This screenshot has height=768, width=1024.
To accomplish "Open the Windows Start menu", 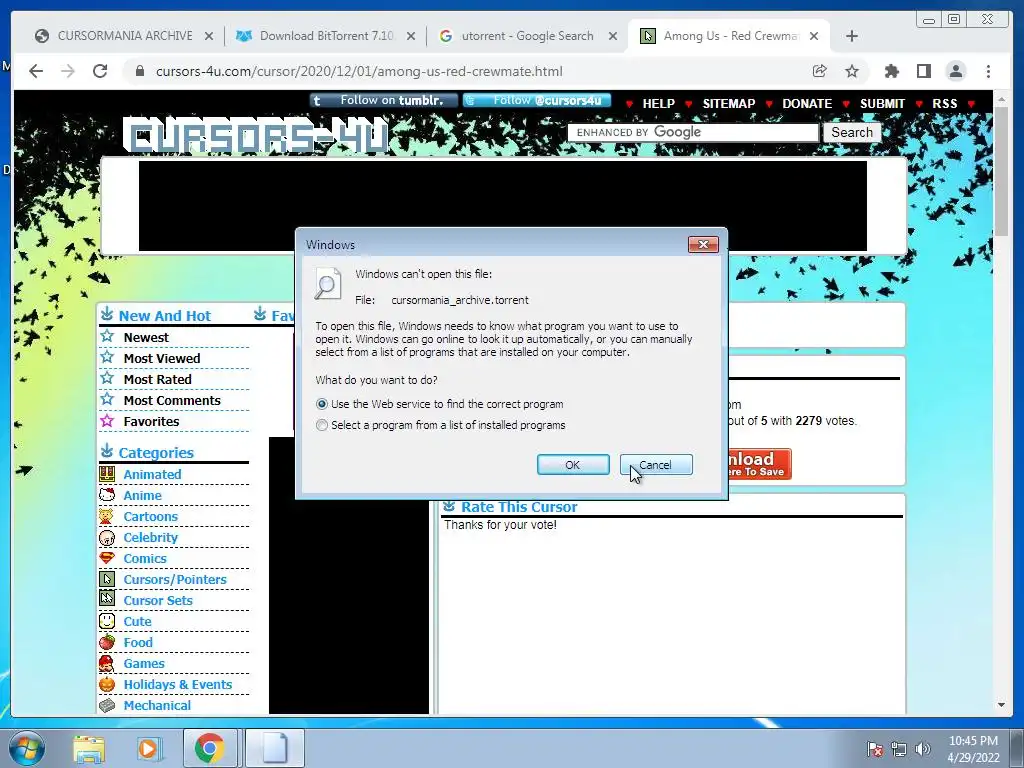I will coord(27,748).
